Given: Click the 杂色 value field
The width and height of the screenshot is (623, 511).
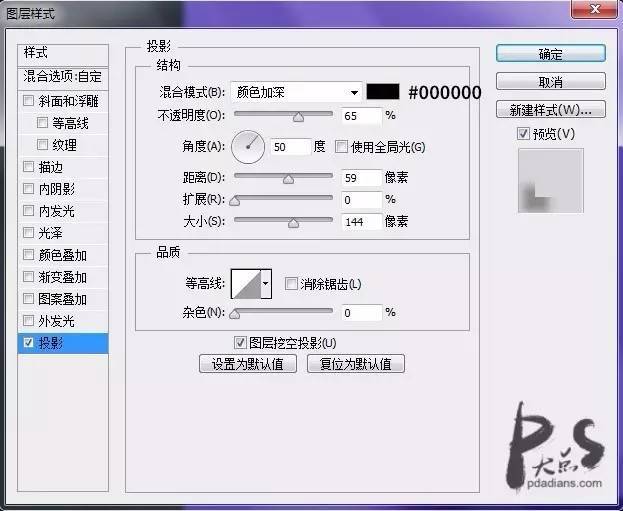Looking at the screenshot, I should pyautogui.click(x=361, y=313).
